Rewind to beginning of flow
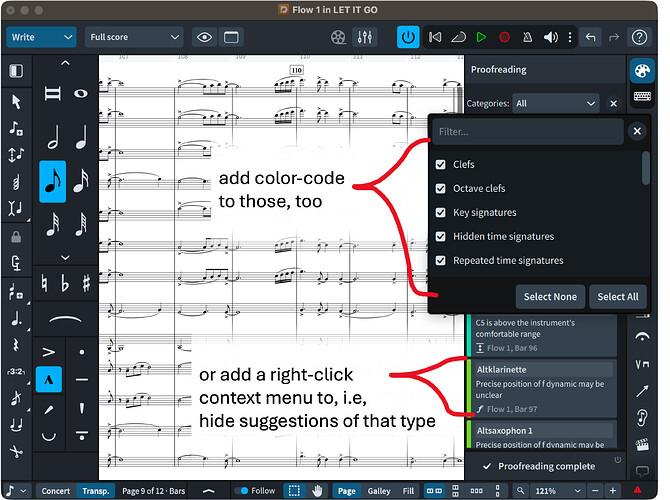Screen dimensions: 670x500 tap(435, 38)
